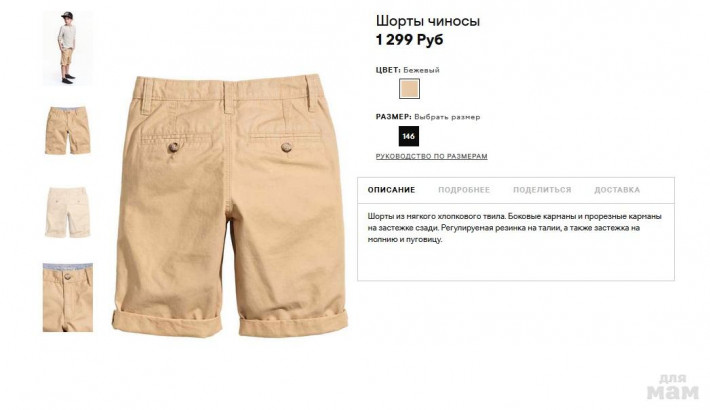Show the light cream shorts thumbnail

pos(68,212)
